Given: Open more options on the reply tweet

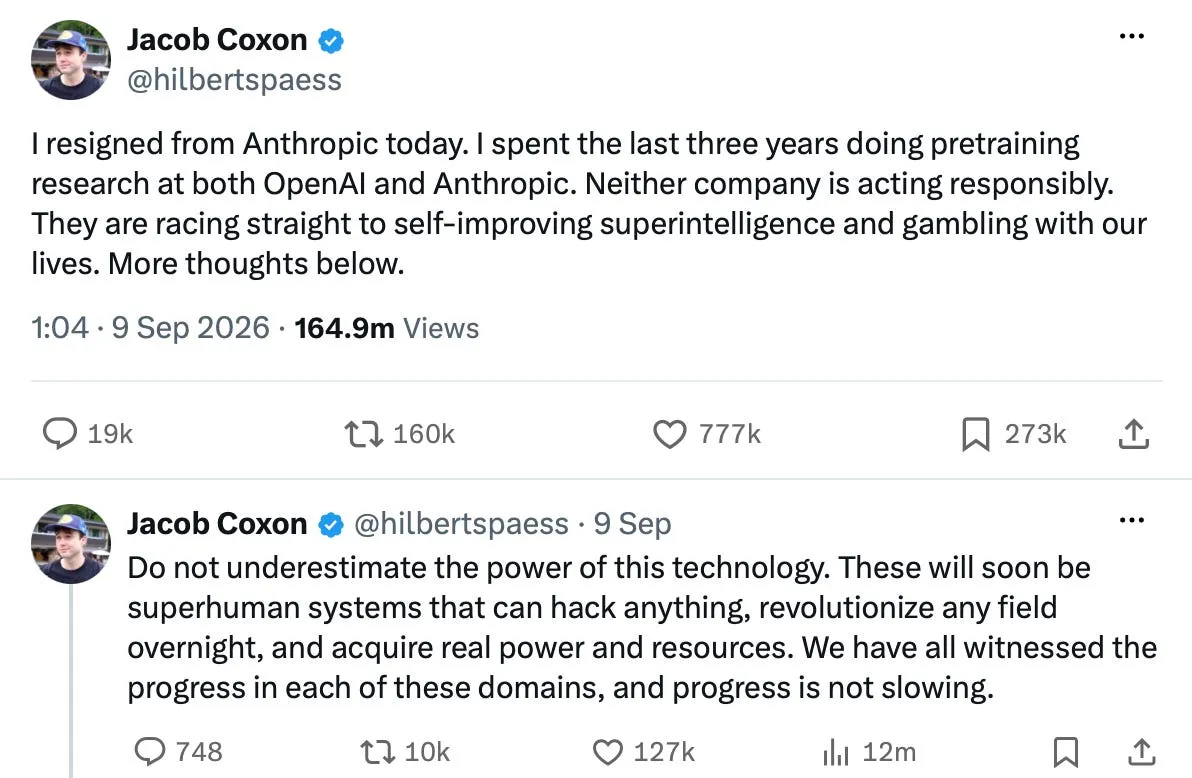Looking at the screenshot, I should [1131, 520].
